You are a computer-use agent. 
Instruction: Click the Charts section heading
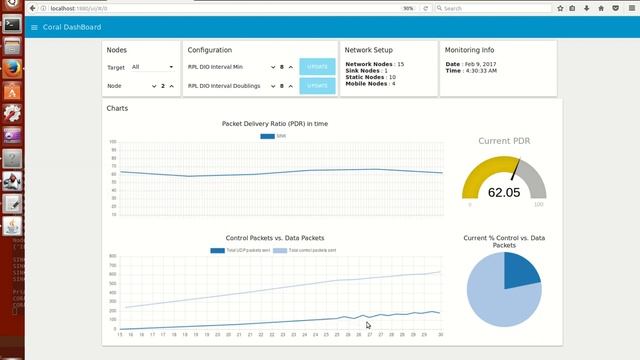coord(117,108)
